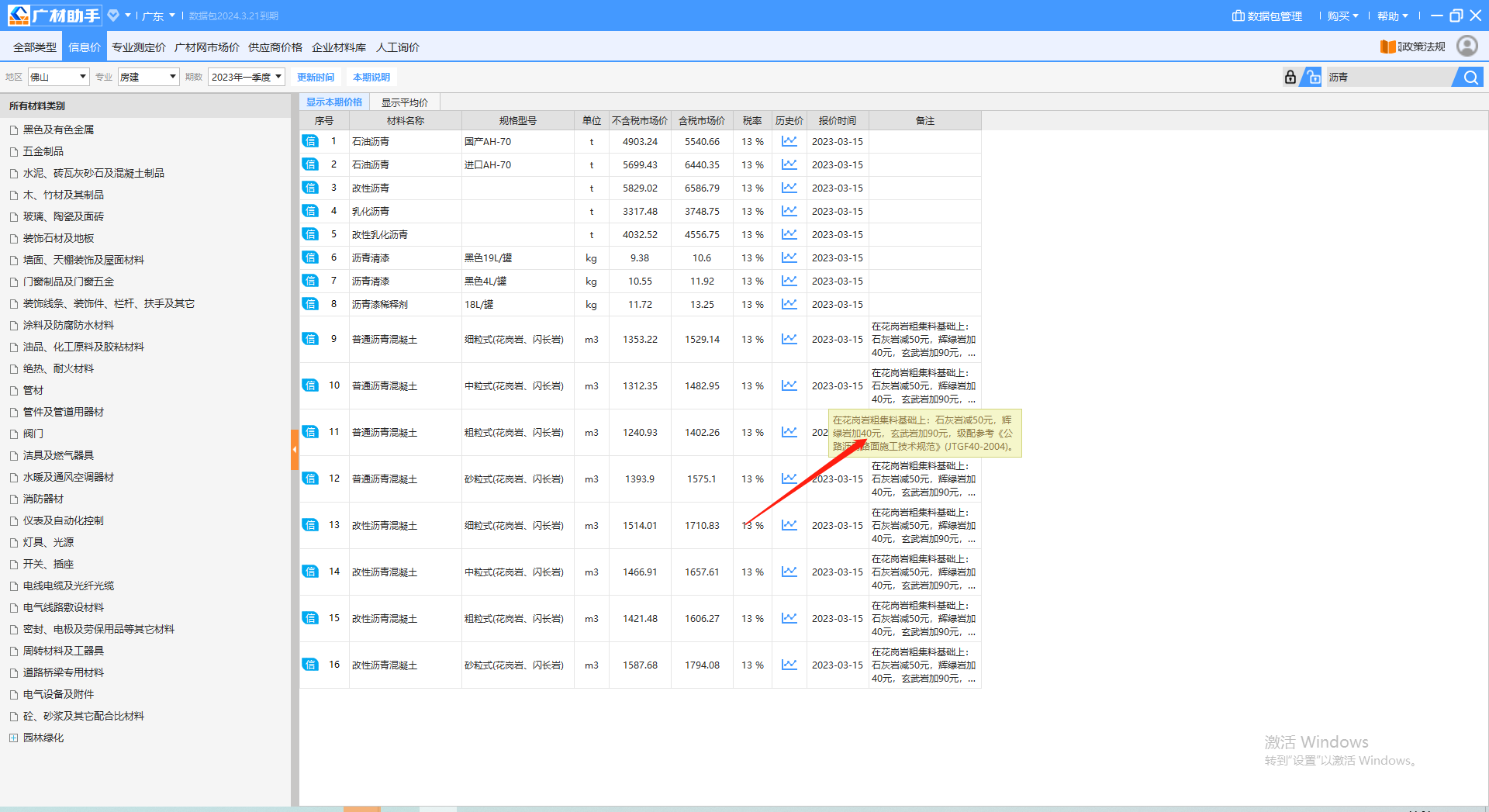Click the 材料名称 column header
Screen dimensions: 1489x812
(x=406, y=120)
